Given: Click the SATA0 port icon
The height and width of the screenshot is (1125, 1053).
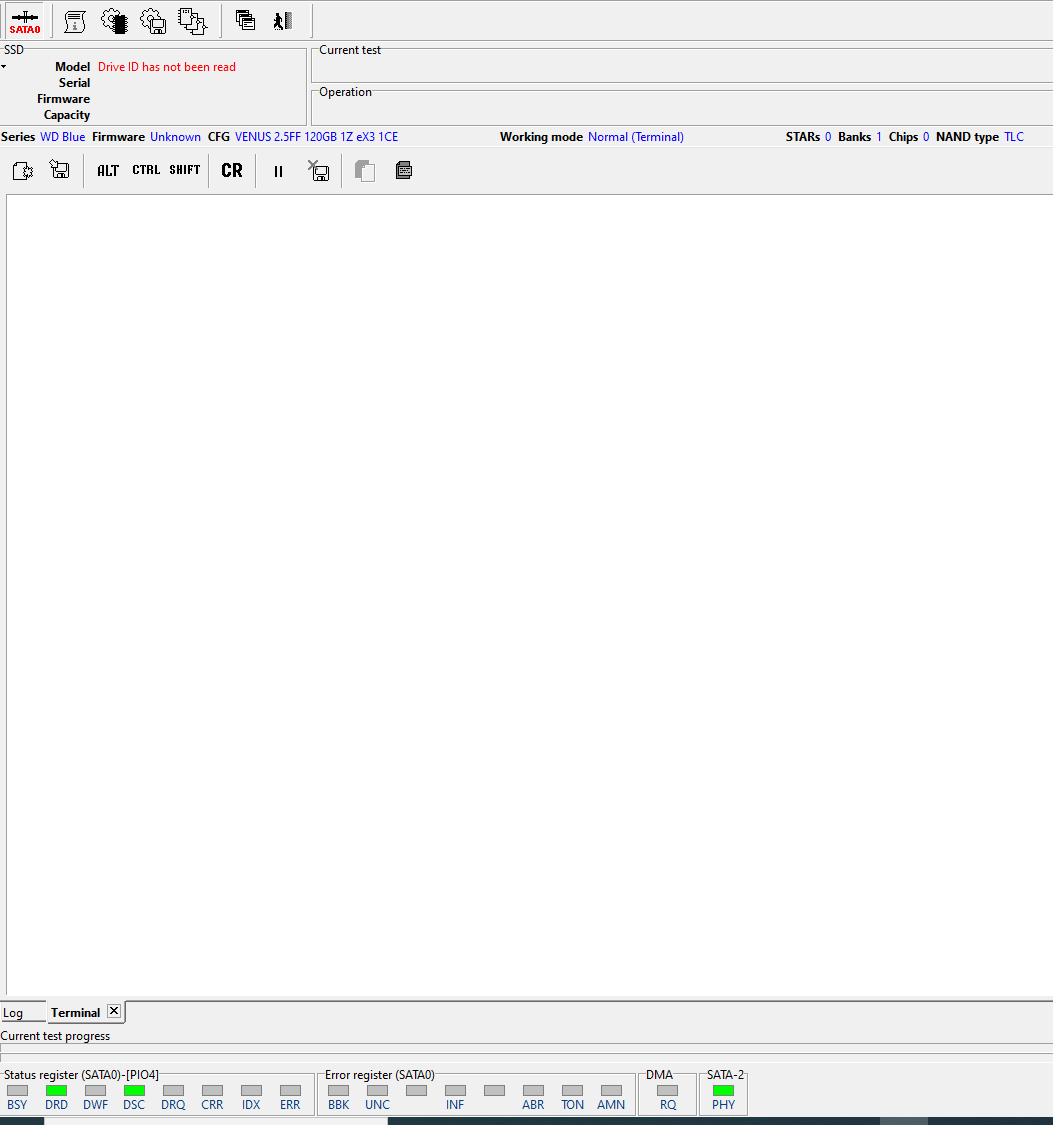Looking at the screenshot, I should [x=24, y=22].
